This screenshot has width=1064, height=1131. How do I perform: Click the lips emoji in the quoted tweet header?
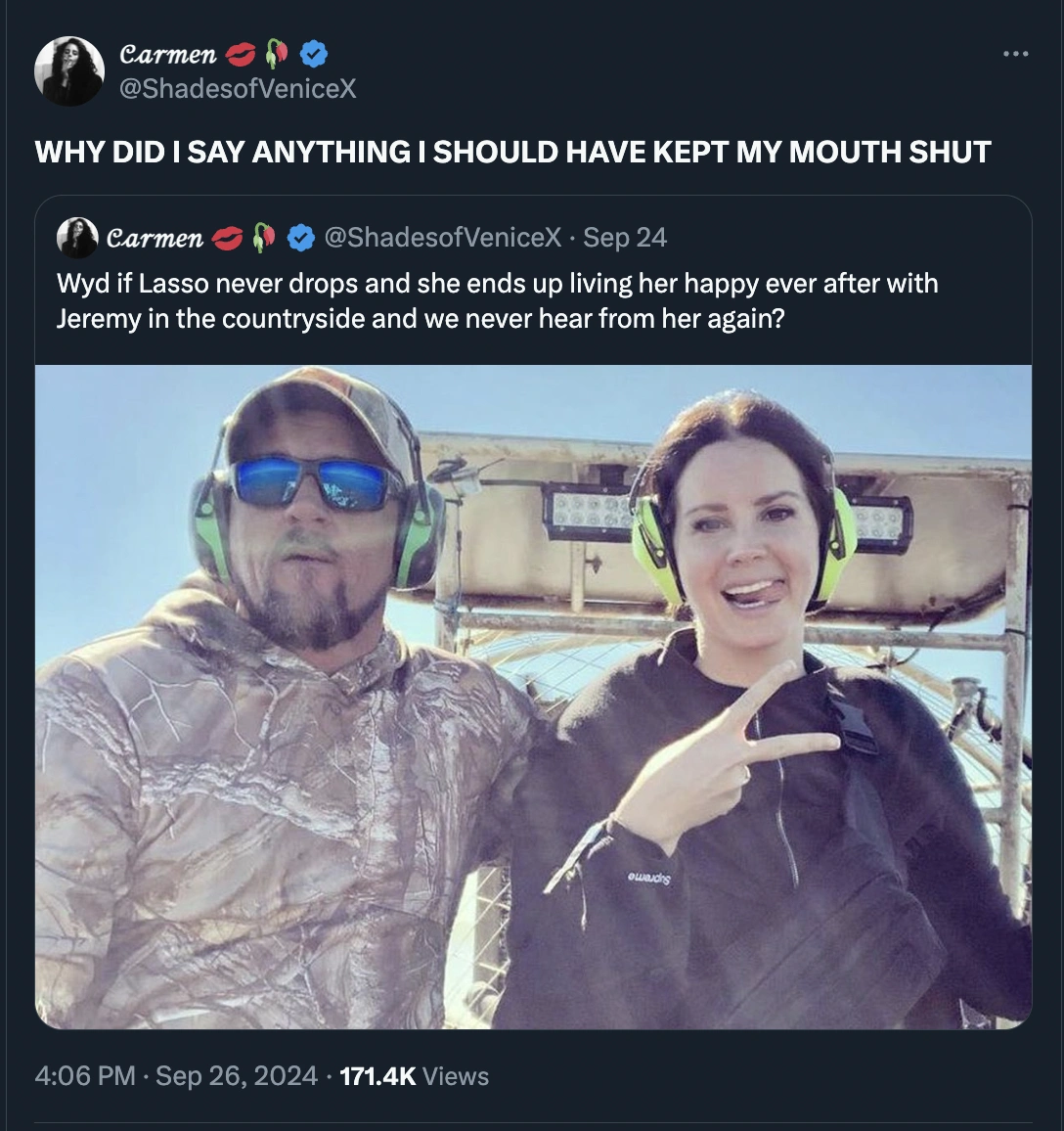(229, 237)
